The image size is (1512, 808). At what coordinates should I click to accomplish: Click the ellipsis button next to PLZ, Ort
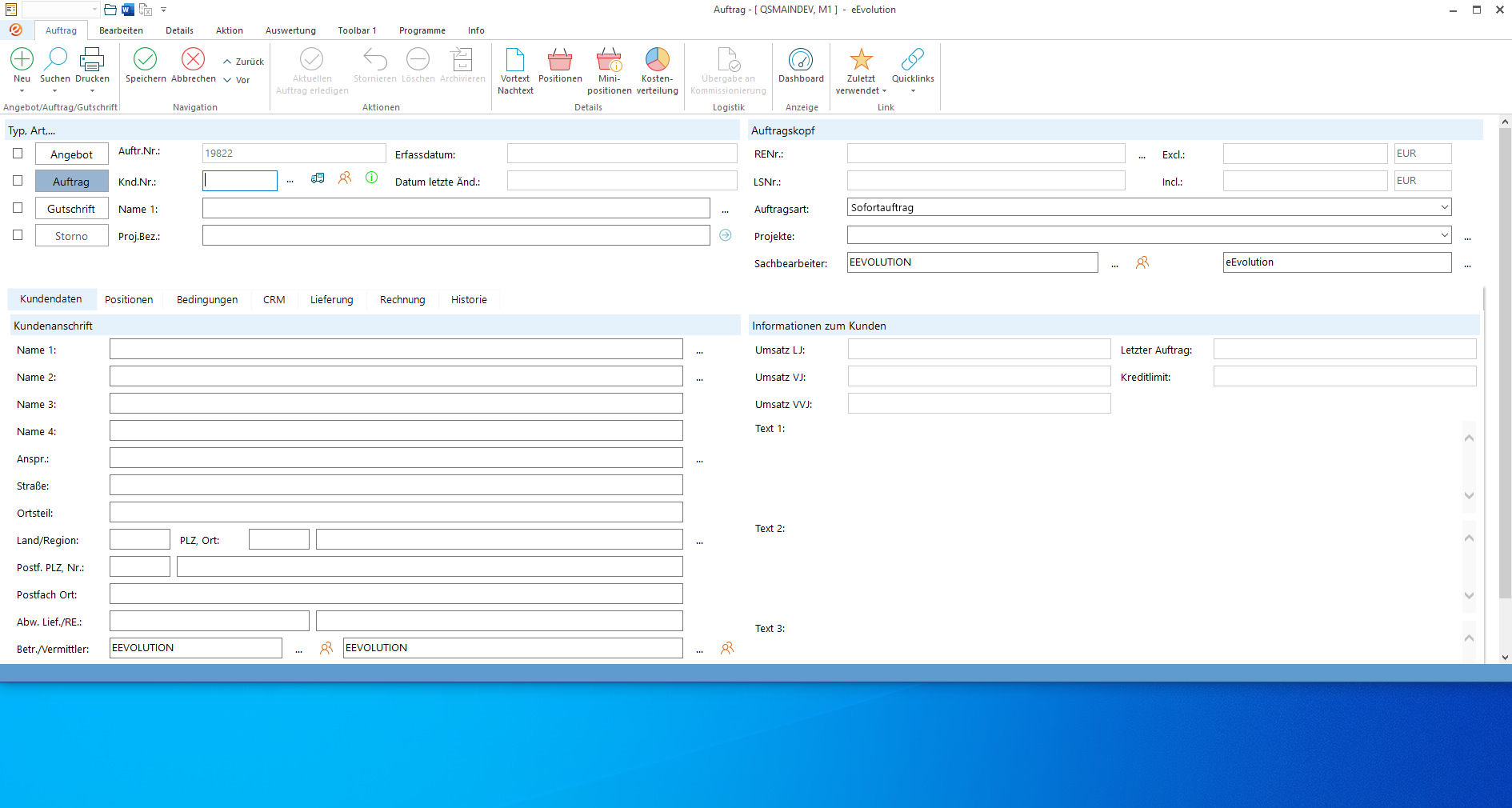(700, 542)
